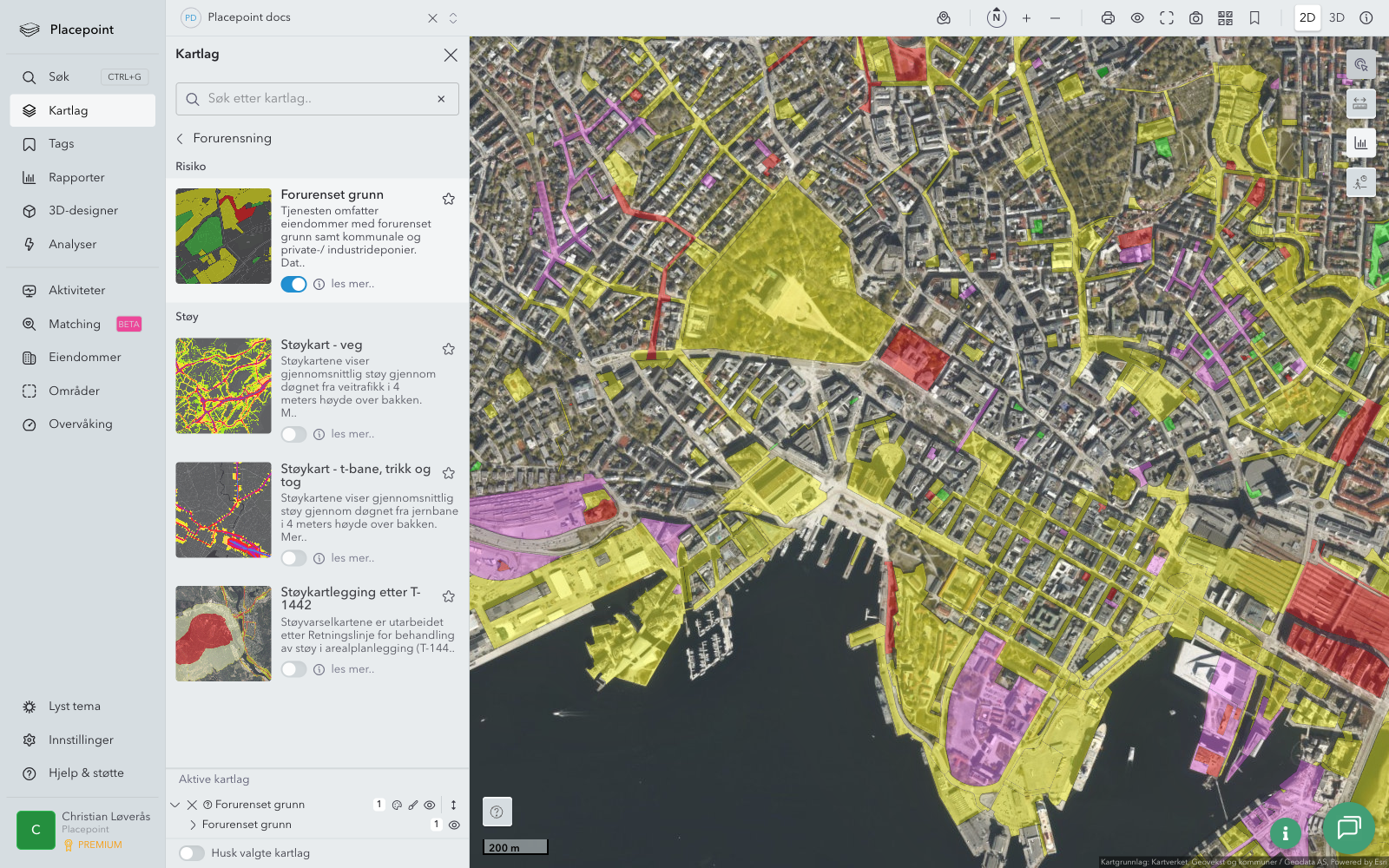The width and height of the screenshot is (1389, 868).
Task: Click the print map icon
Action: point(1108,18)
